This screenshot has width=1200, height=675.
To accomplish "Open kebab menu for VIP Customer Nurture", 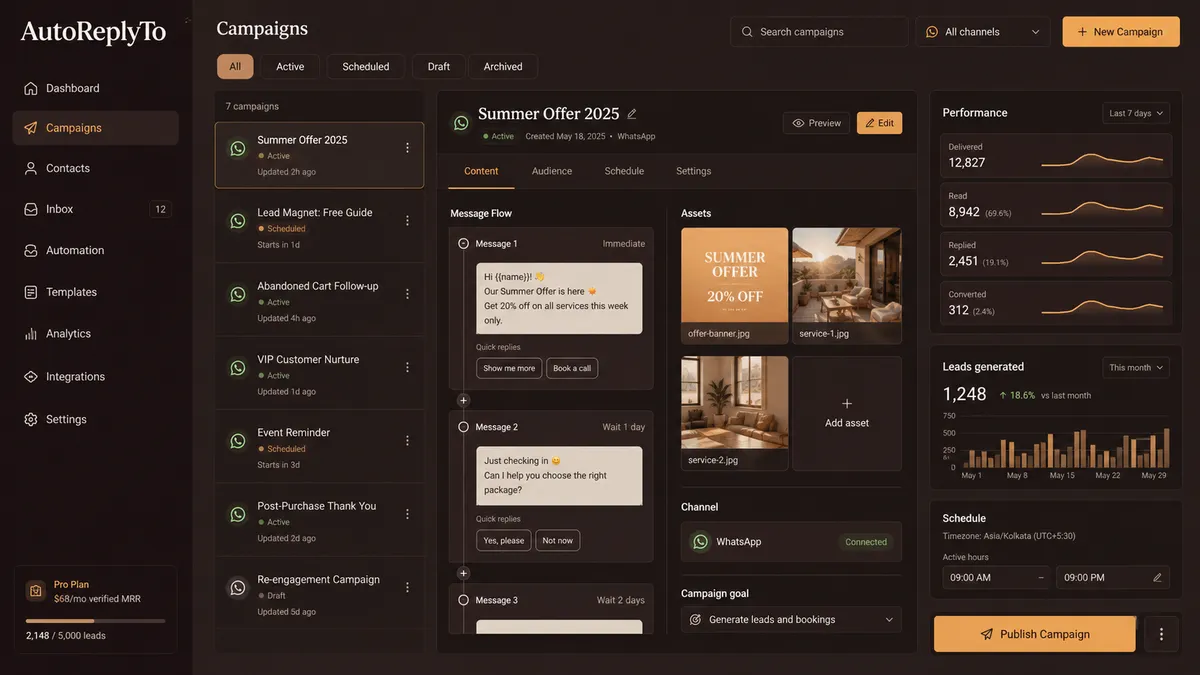I will [407, 367].
